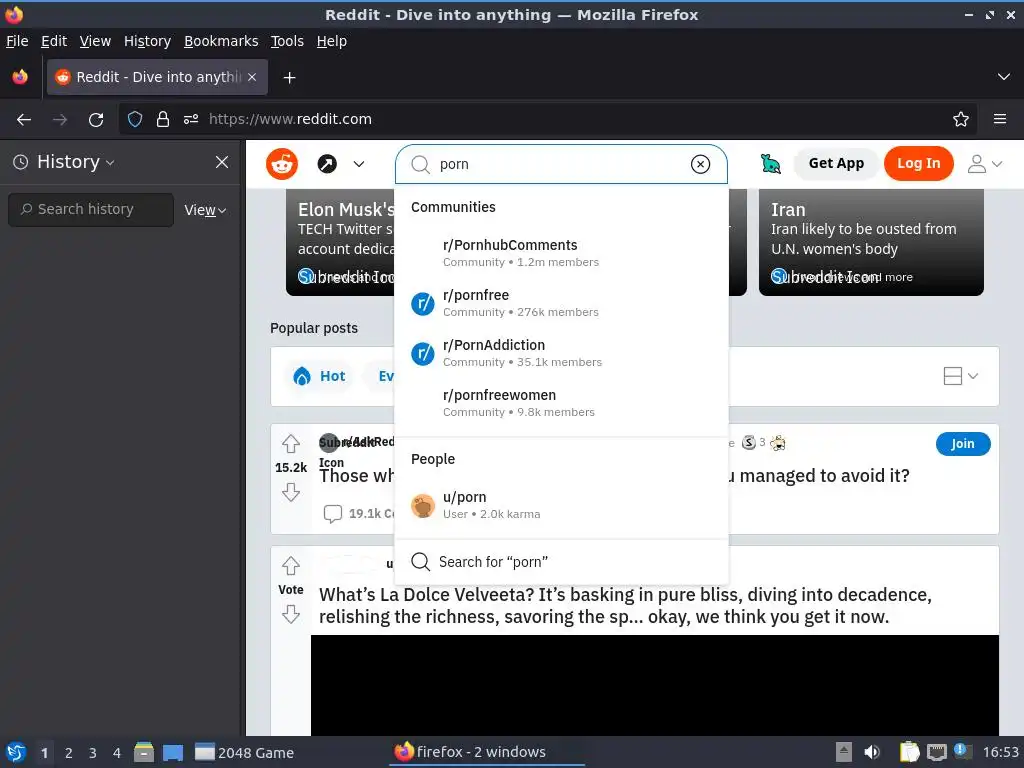The width and height of the screenshot is (1024, 768).
Task: Upvote the La Dolce Velveeta post
Action: pyautogui.click(x=291, y=566)
